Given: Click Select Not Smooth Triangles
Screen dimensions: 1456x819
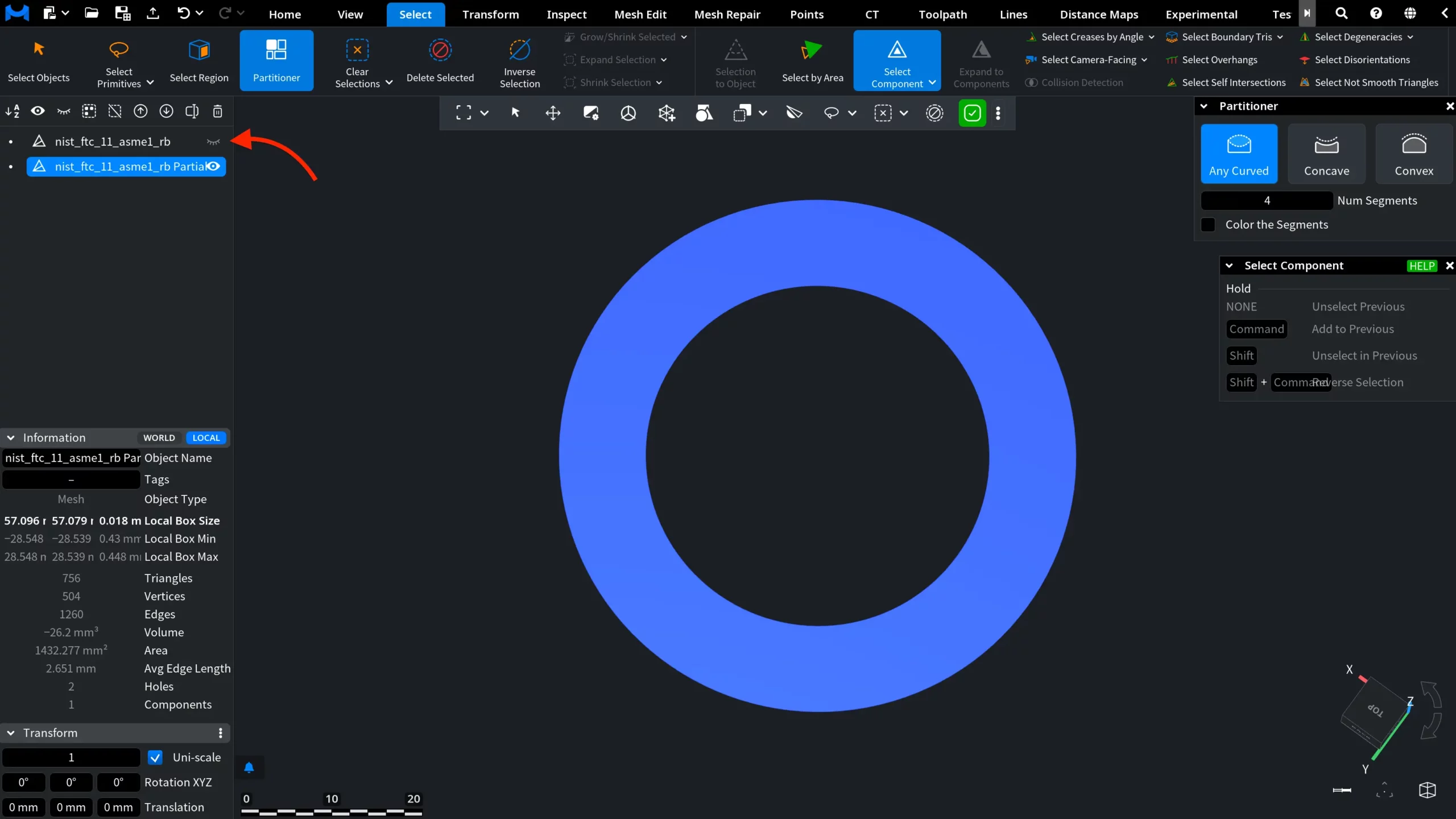Looking at the screenshot, I should [x=1369, y=82].
